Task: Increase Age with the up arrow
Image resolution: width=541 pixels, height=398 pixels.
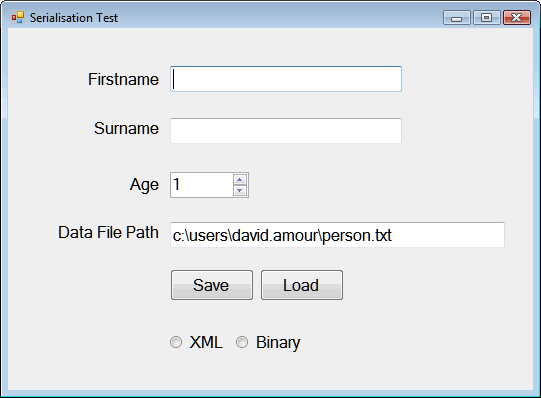Action: (240, 180)
